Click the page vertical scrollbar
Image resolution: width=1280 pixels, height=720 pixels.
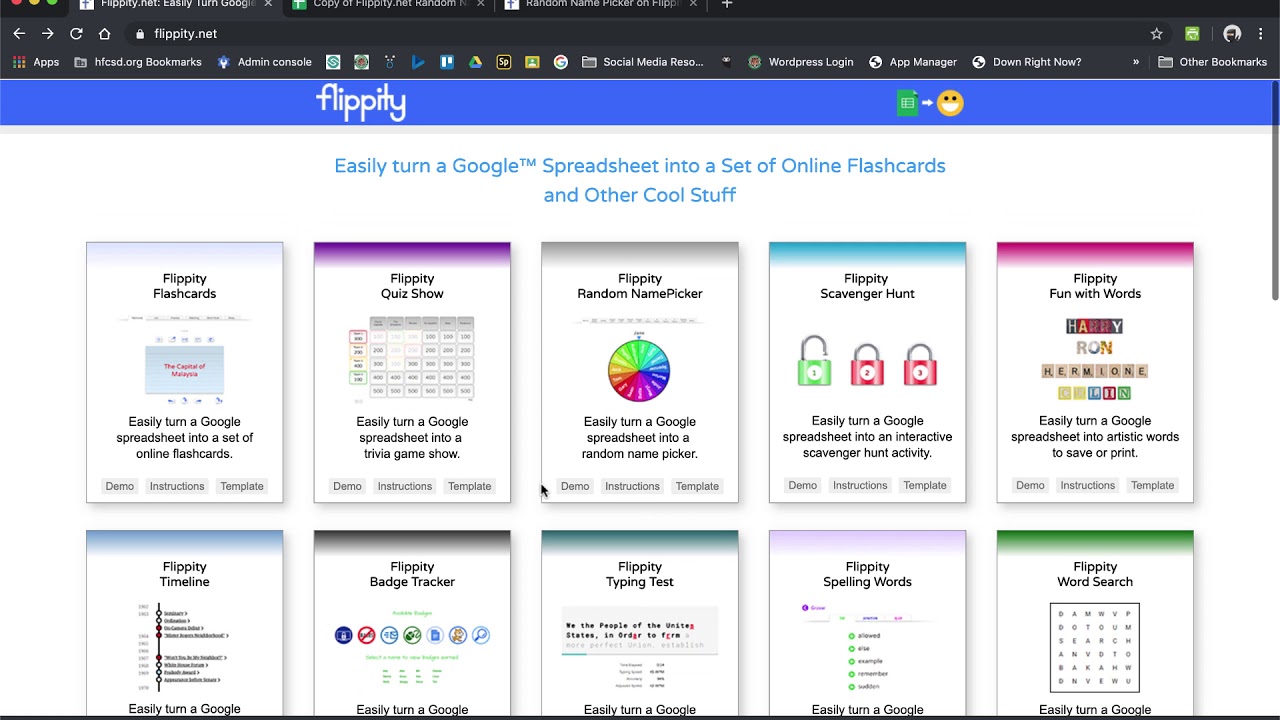tap(1274, 190)
